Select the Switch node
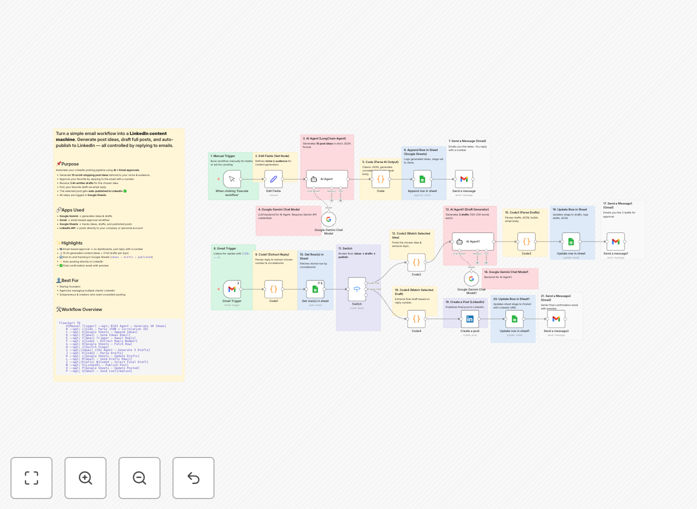Screen dimensions: 697x509 point(357,289)
